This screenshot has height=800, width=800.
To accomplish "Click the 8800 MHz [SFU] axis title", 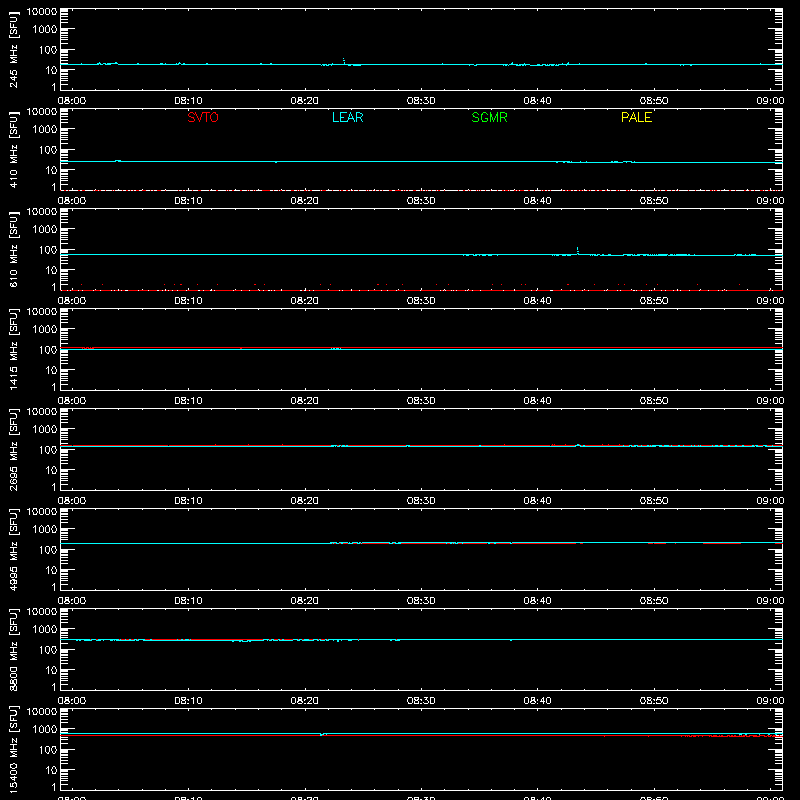I will (14, 649).
